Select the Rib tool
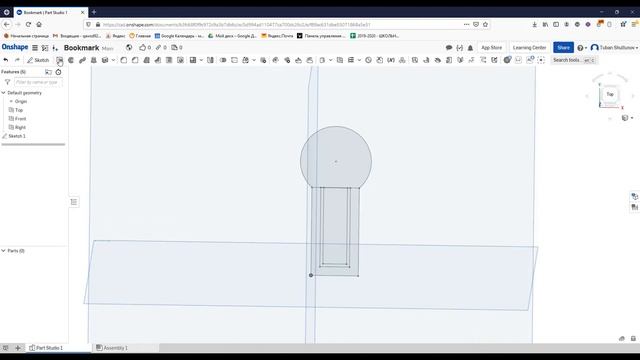Screen dimensions: 640x360 [158, 60]
